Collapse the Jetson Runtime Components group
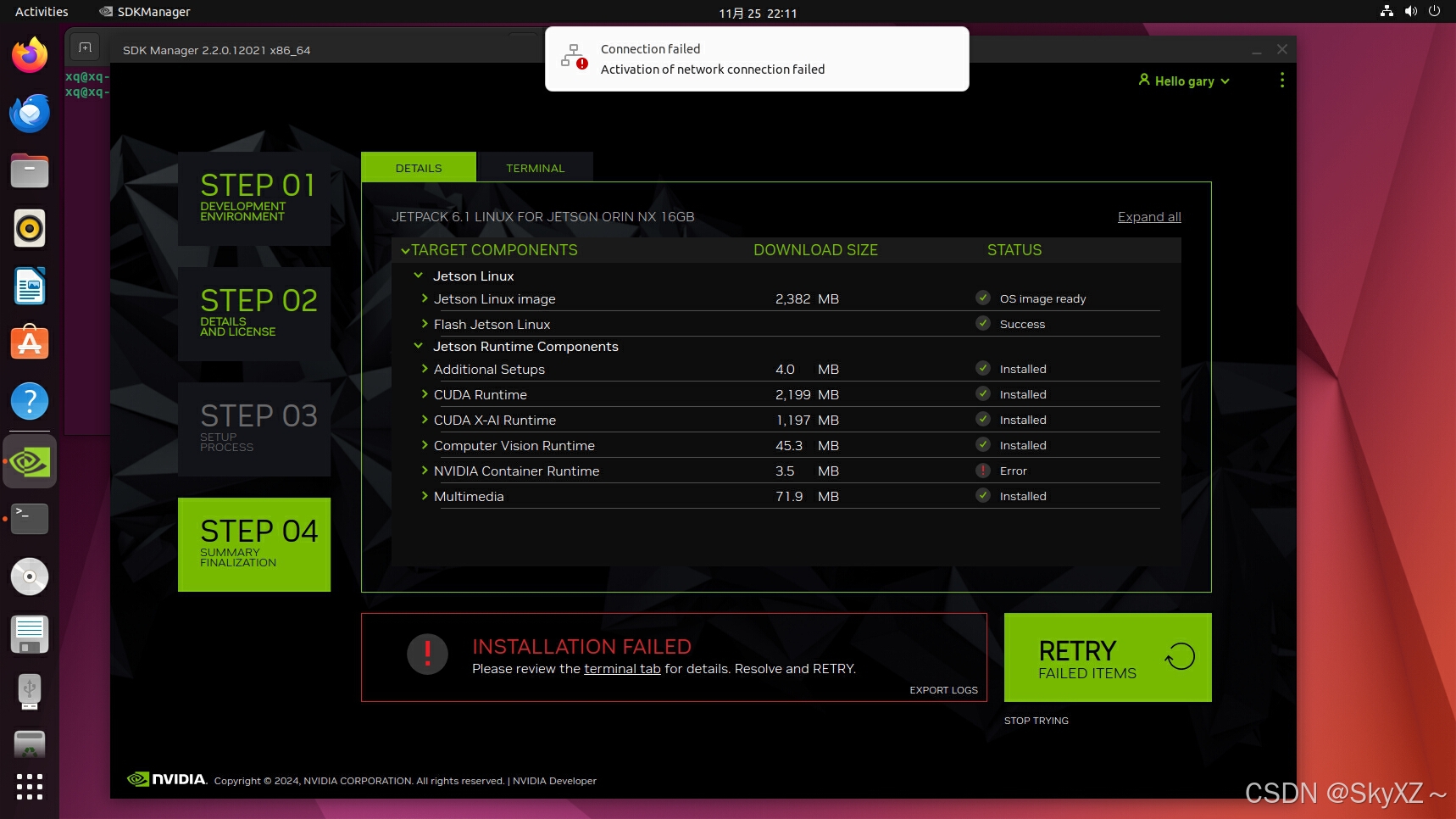Viewport: 1456px width, 819px height. point(418,346)
